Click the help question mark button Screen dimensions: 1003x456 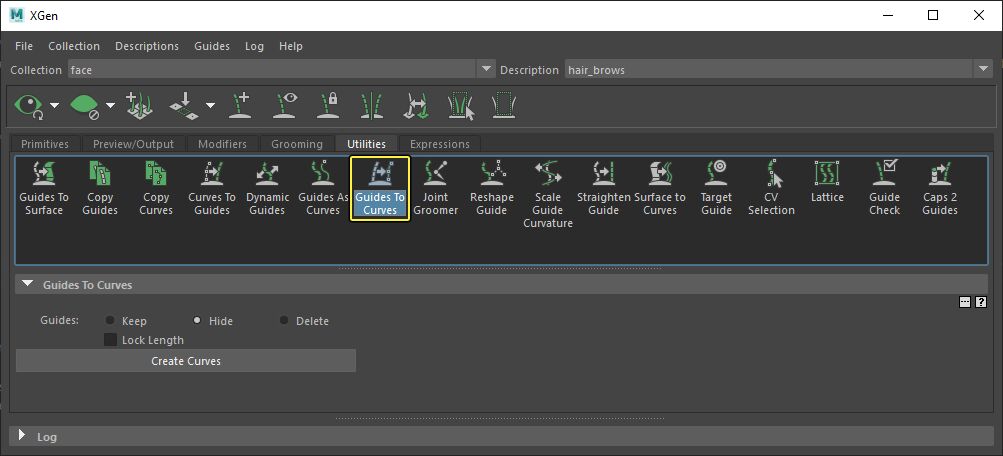981,301
